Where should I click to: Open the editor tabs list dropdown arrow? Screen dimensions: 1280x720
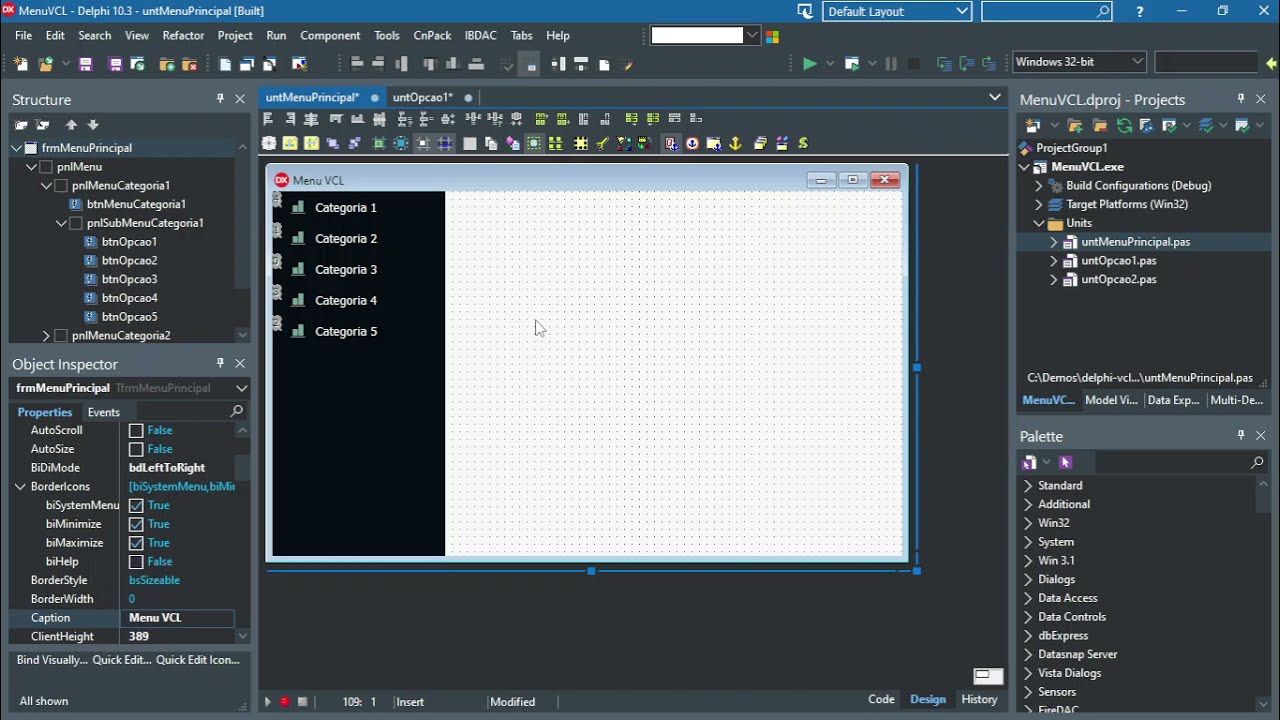(995, 97)
